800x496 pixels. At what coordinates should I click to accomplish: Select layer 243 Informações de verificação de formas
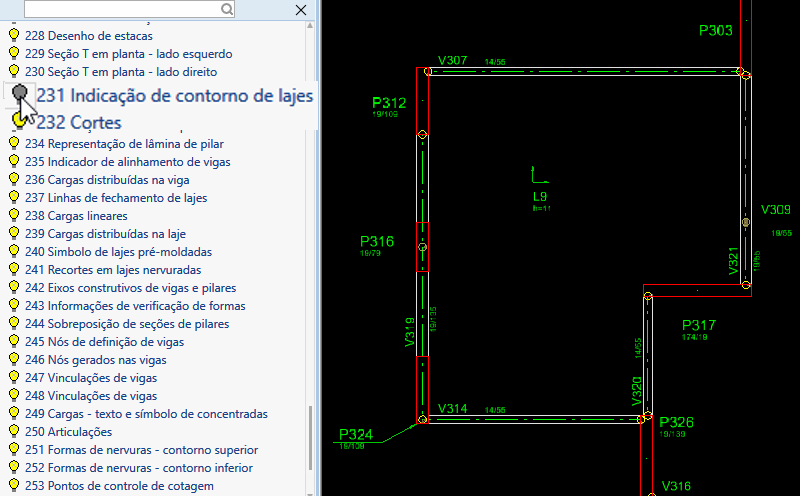135,306
